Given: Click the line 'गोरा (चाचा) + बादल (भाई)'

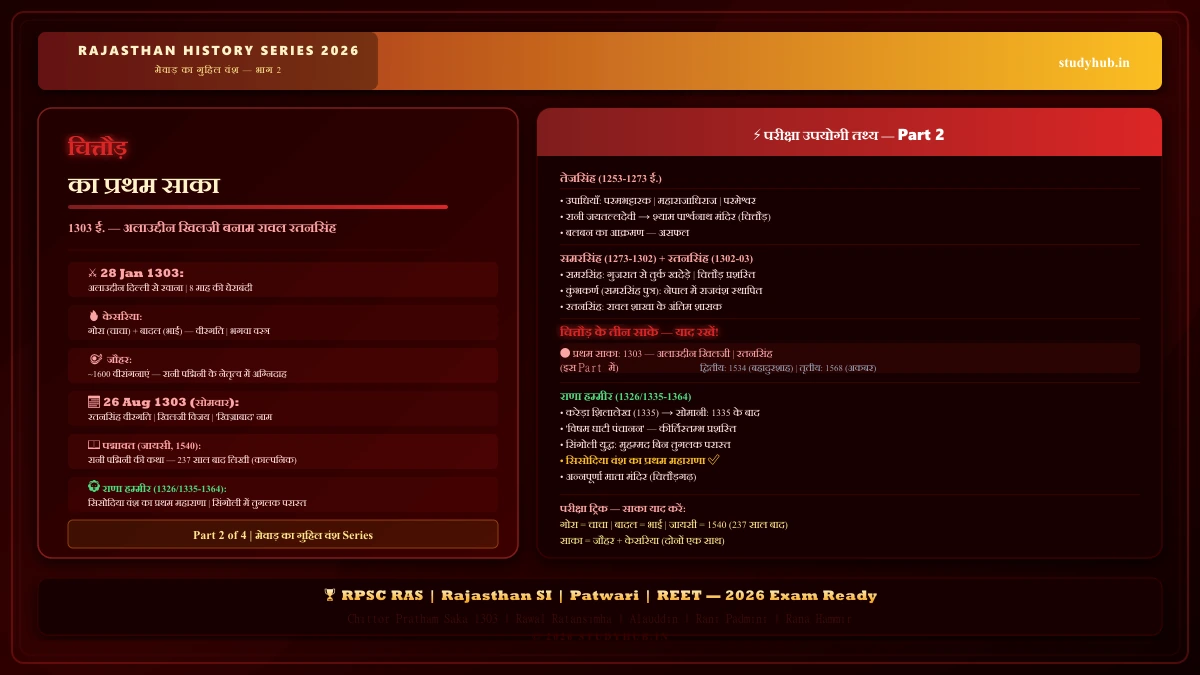Looking at the screenshot, I should [x=179, y=331].
